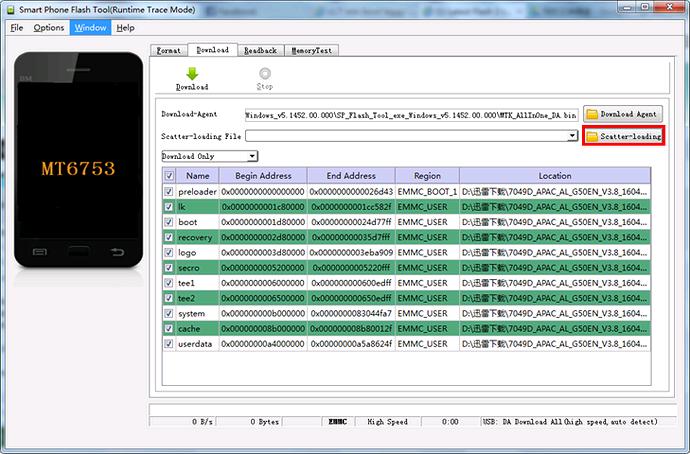Uncheck the system partition checkbox
The width and height of the screenshot is (690, 454).
coord(169,313)
